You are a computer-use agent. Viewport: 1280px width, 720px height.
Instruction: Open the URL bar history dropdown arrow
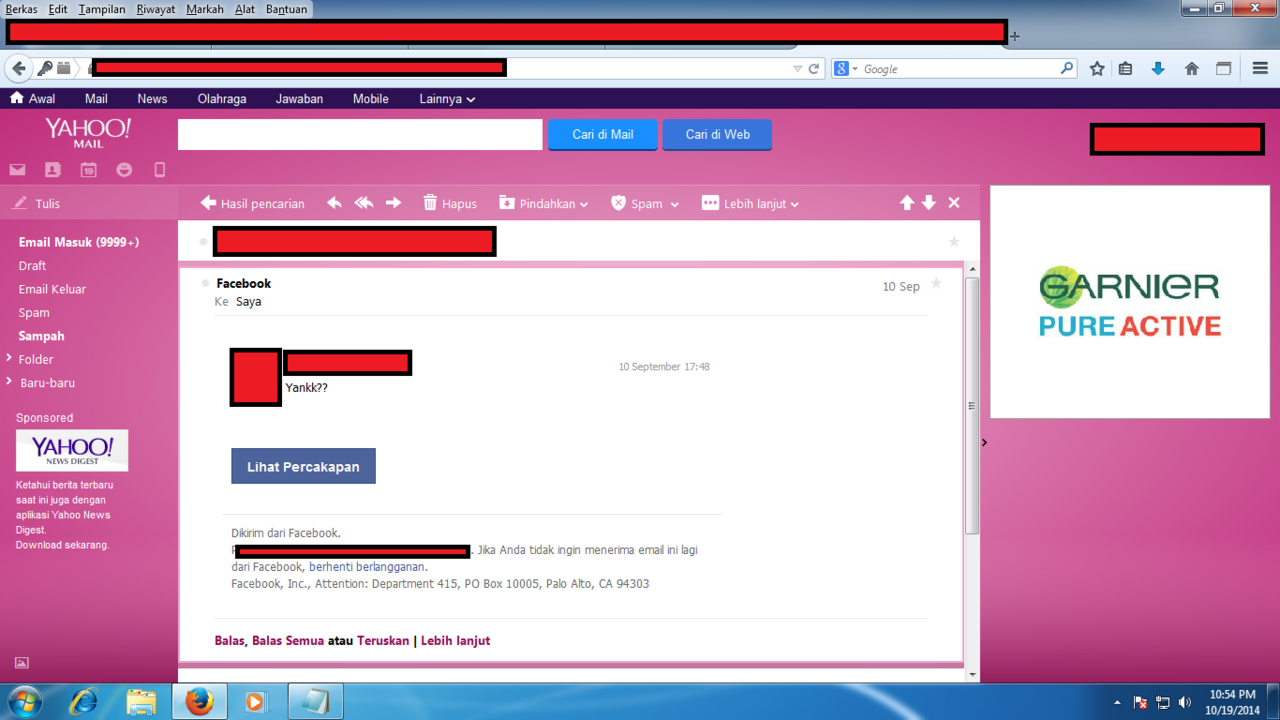(x=797, y=69)
